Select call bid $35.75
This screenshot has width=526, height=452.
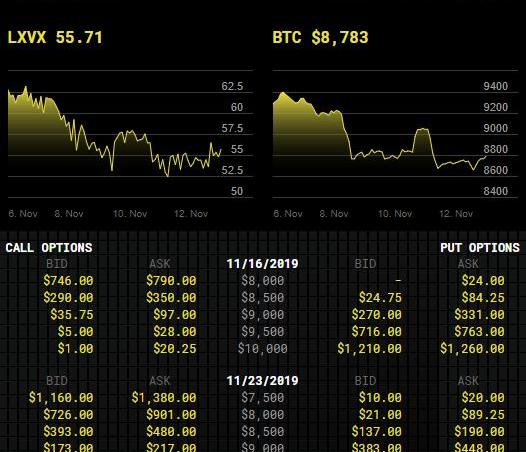[x=72, y=315]
